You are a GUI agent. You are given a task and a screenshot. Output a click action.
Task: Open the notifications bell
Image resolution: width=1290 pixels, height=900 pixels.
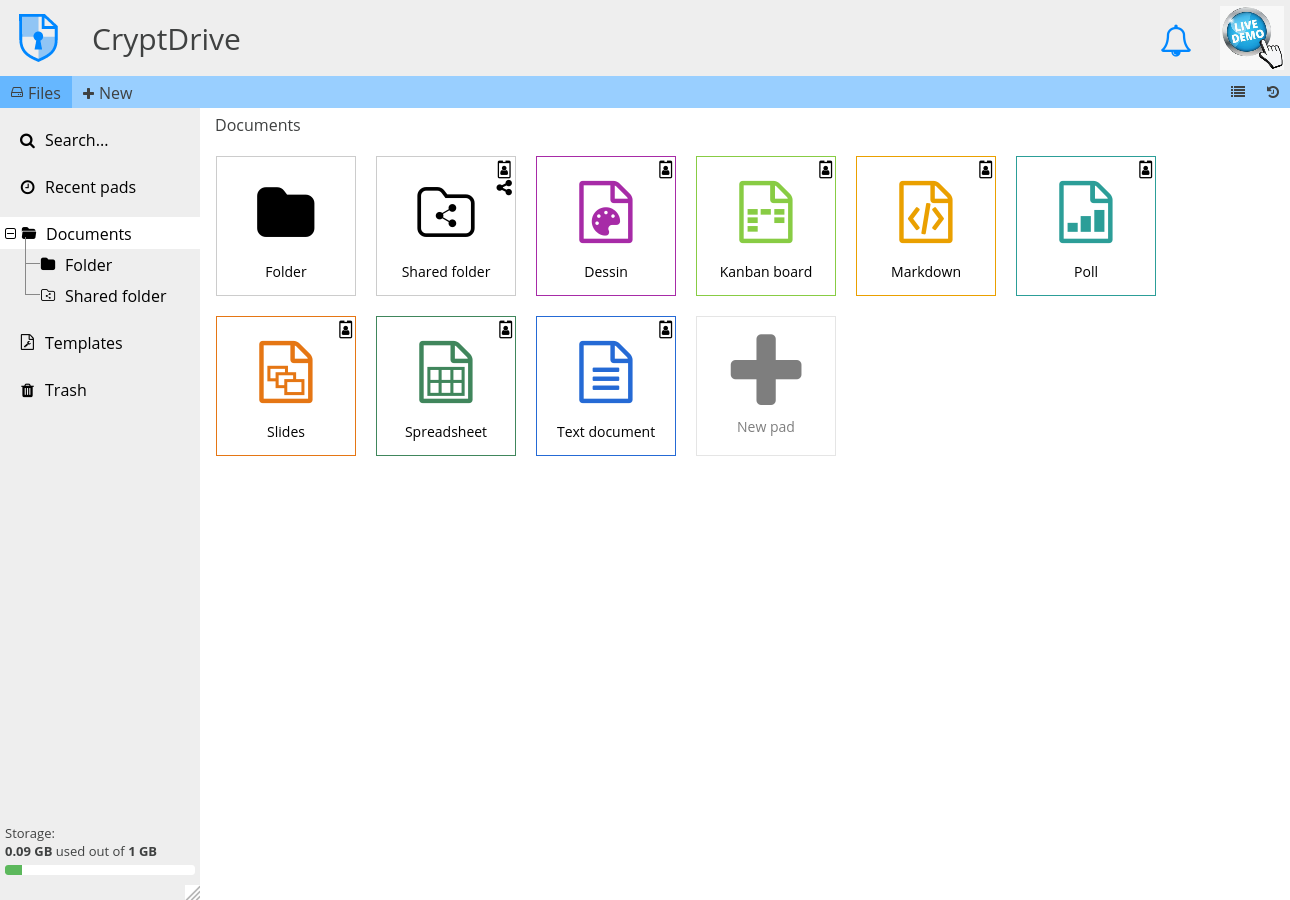pos(1175,40)
